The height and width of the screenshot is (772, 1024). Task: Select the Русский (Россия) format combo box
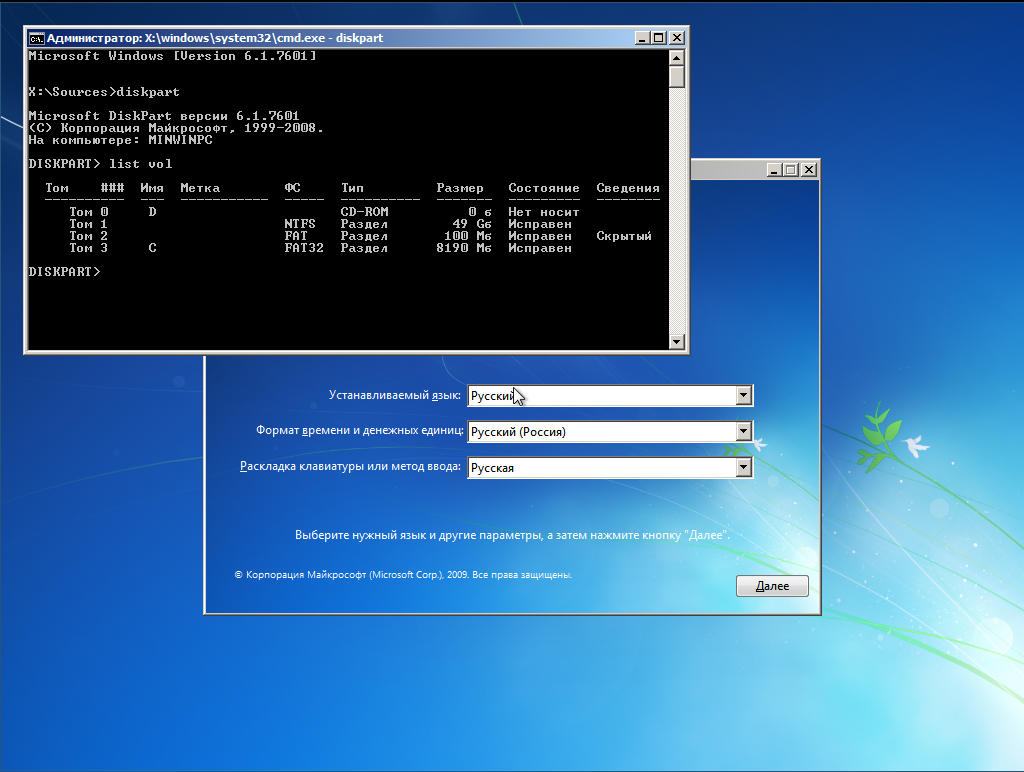610,431
